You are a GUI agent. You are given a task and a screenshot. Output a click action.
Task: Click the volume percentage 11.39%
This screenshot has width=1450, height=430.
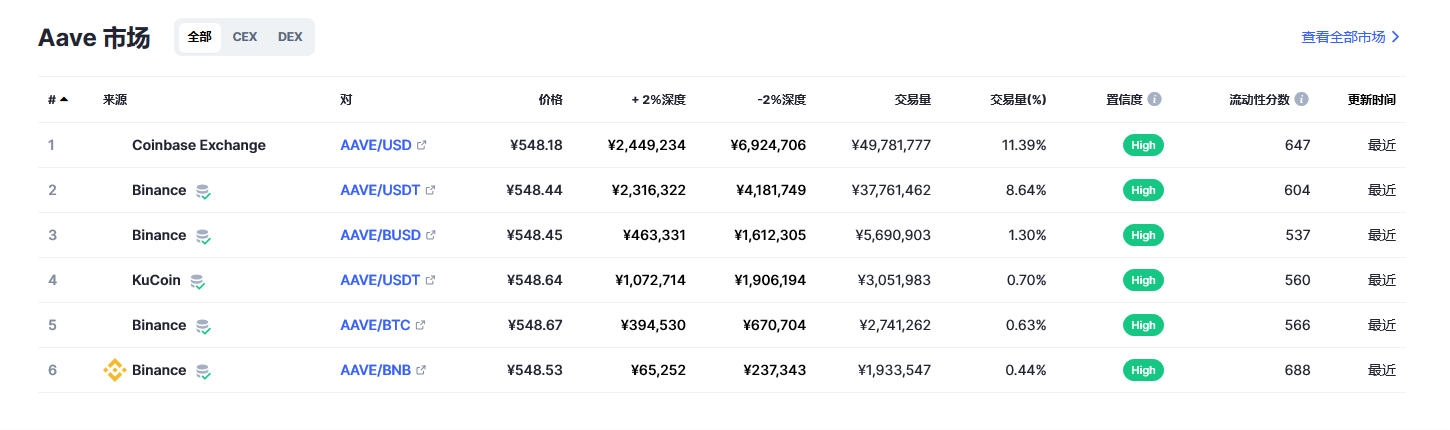tap(1024, 145)
